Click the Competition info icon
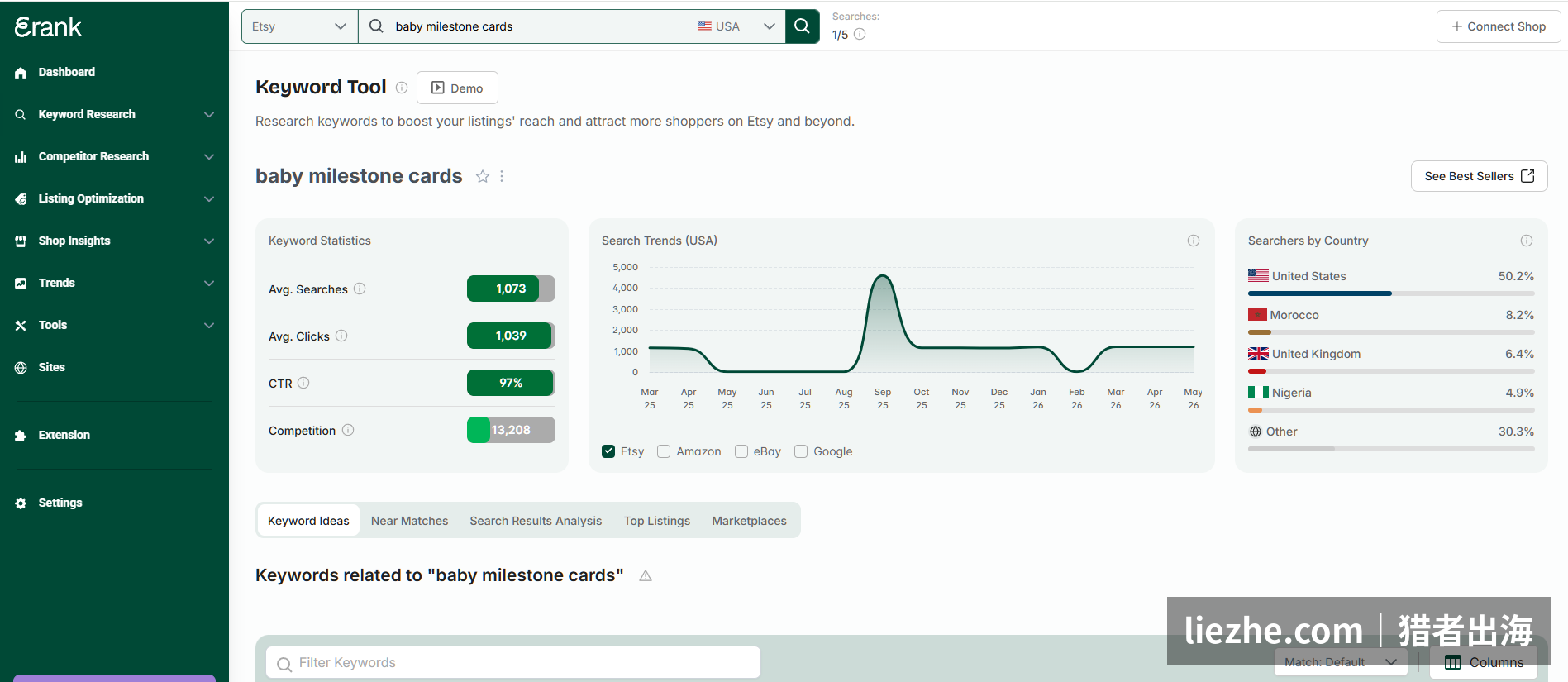Image resolution: width=1568 pixels, height=682 pixels. tap(348, 430)
